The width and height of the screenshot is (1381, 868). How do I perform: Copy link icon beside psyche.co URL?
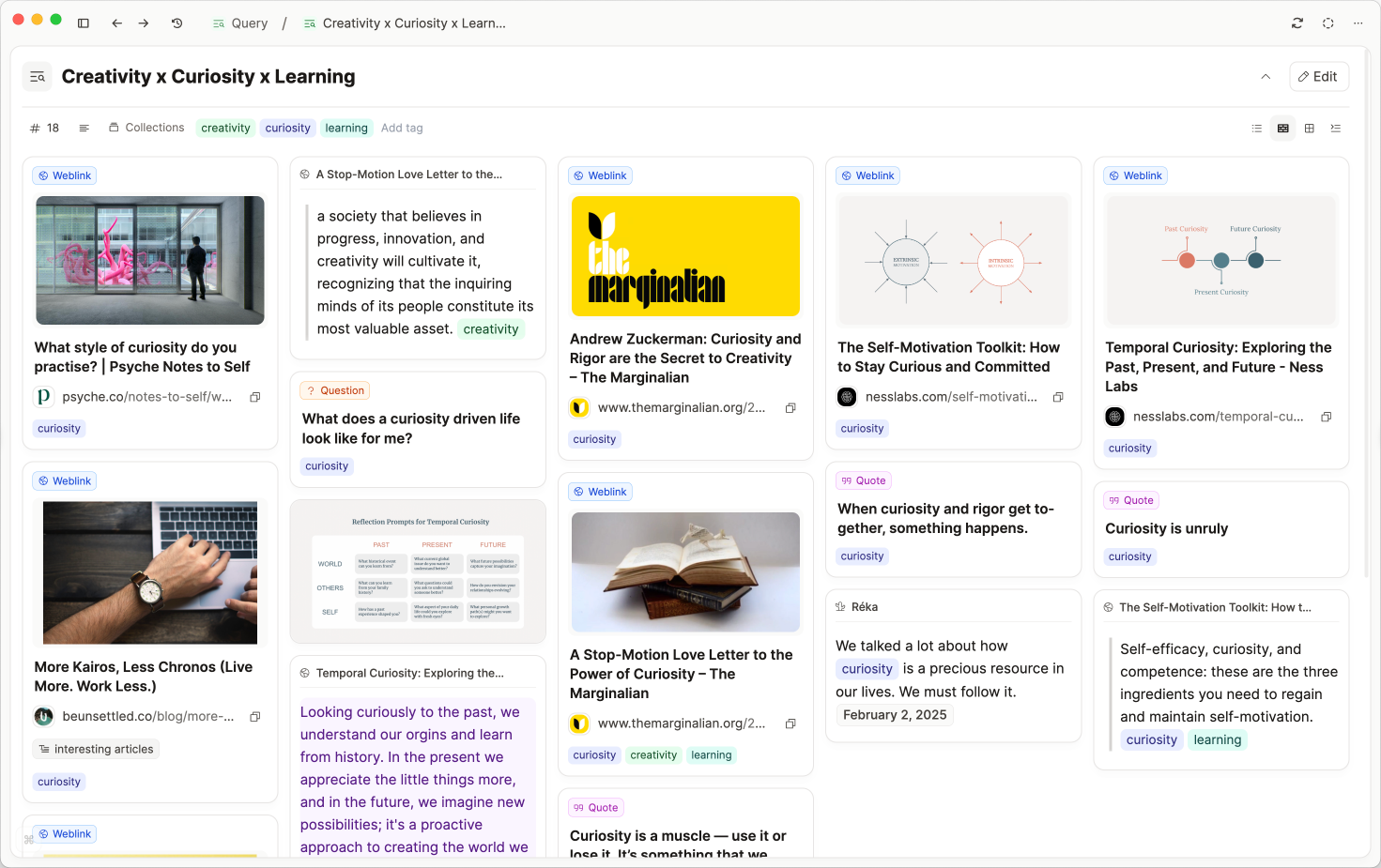(254, 397)
